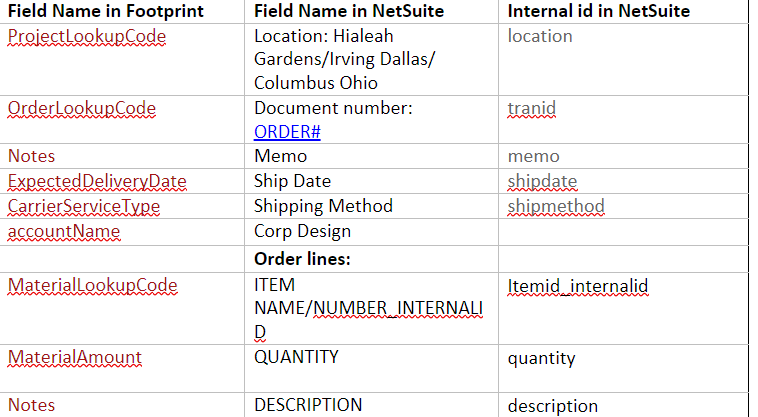Select the CarrierServiceType cell
The image size is (758, 417).
coord(84,206)
